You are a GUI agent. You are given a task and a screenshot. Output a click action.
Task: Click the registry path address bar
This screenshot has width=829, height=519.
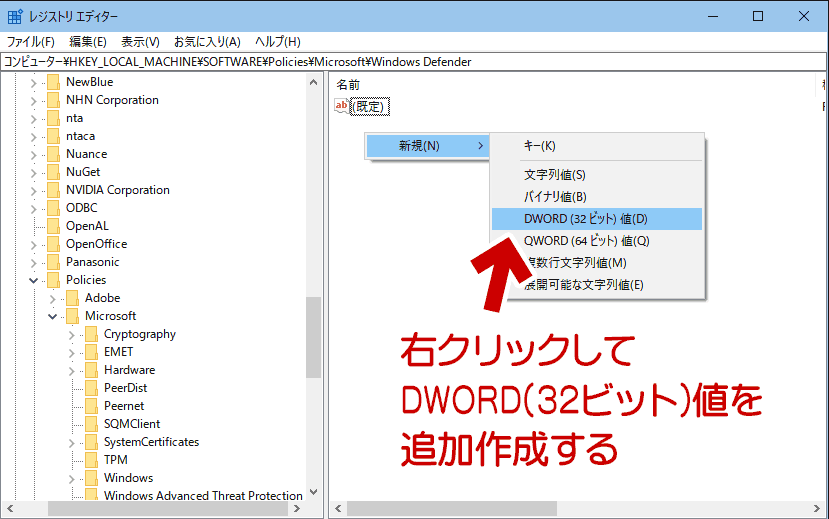(413, 62)
